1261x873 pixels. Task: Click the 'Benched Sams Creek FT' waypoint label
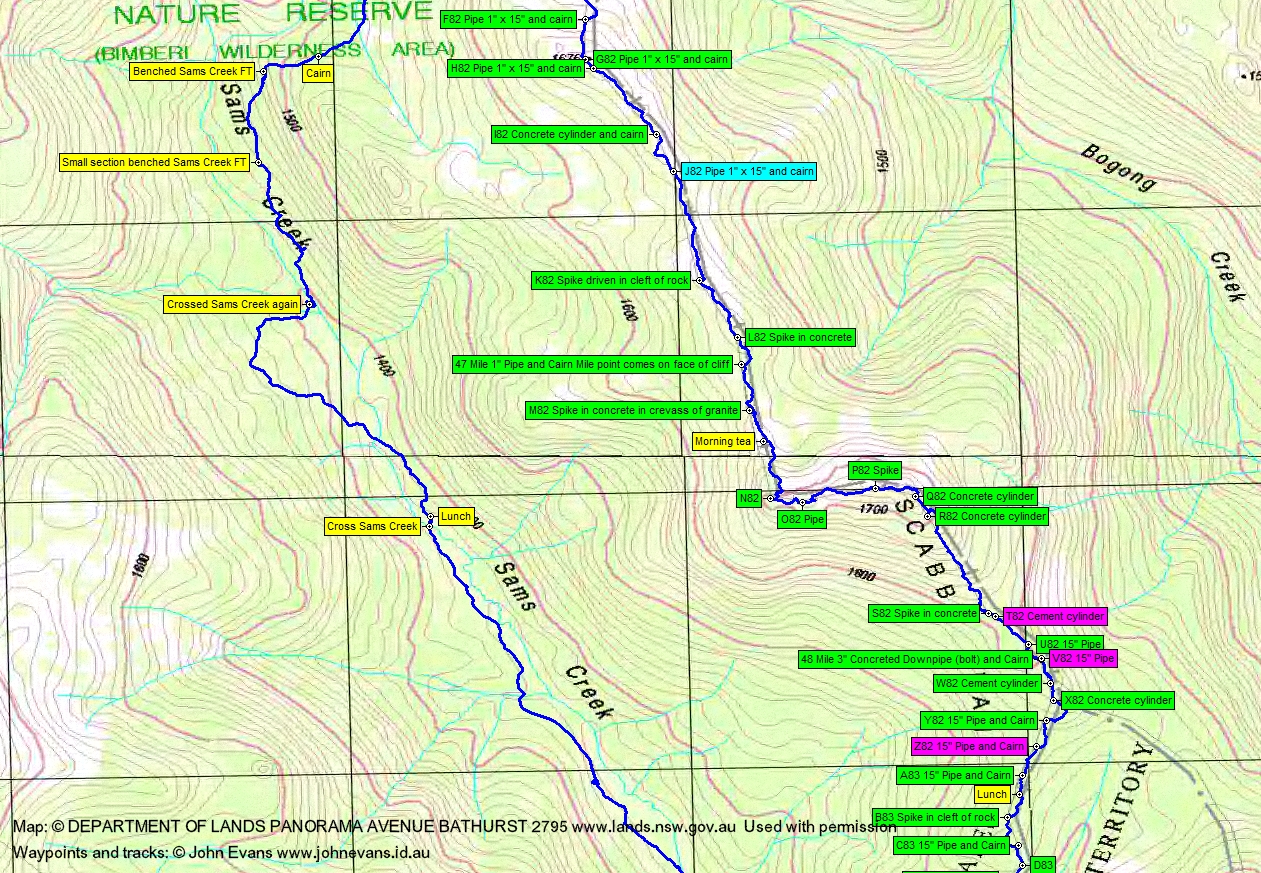pyautogui.click(x=194, y=72)
